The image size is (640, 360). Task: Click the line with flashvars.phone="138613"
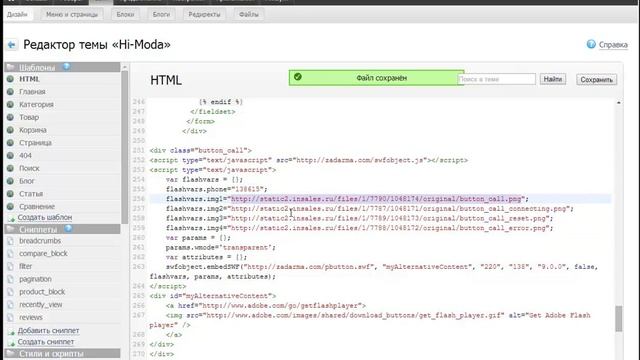(x=216, y=189)
